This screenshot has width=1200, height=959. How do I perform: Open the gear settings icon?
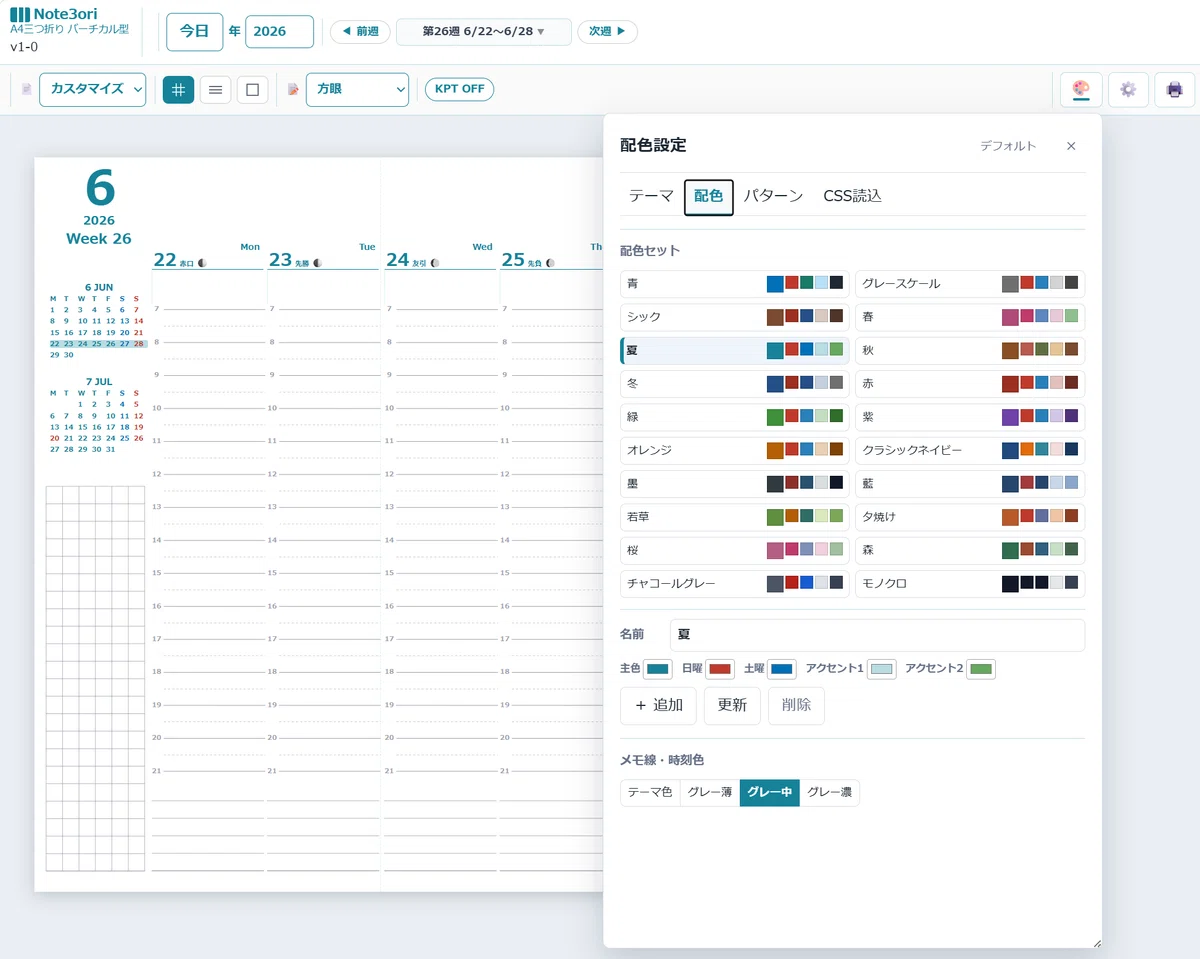(x=1128, y=89)
